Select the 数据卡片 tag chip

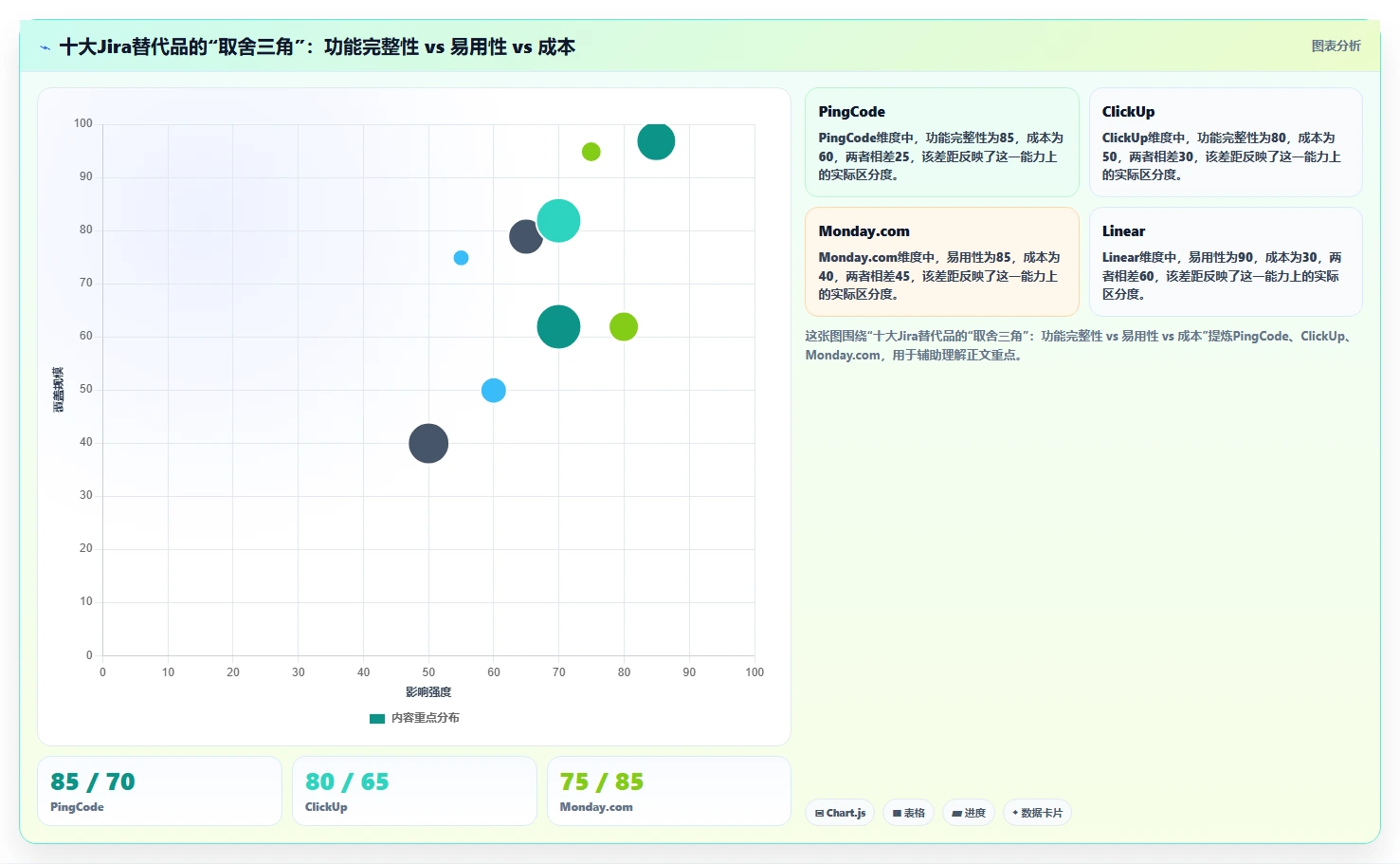[x=1037, y=813]
